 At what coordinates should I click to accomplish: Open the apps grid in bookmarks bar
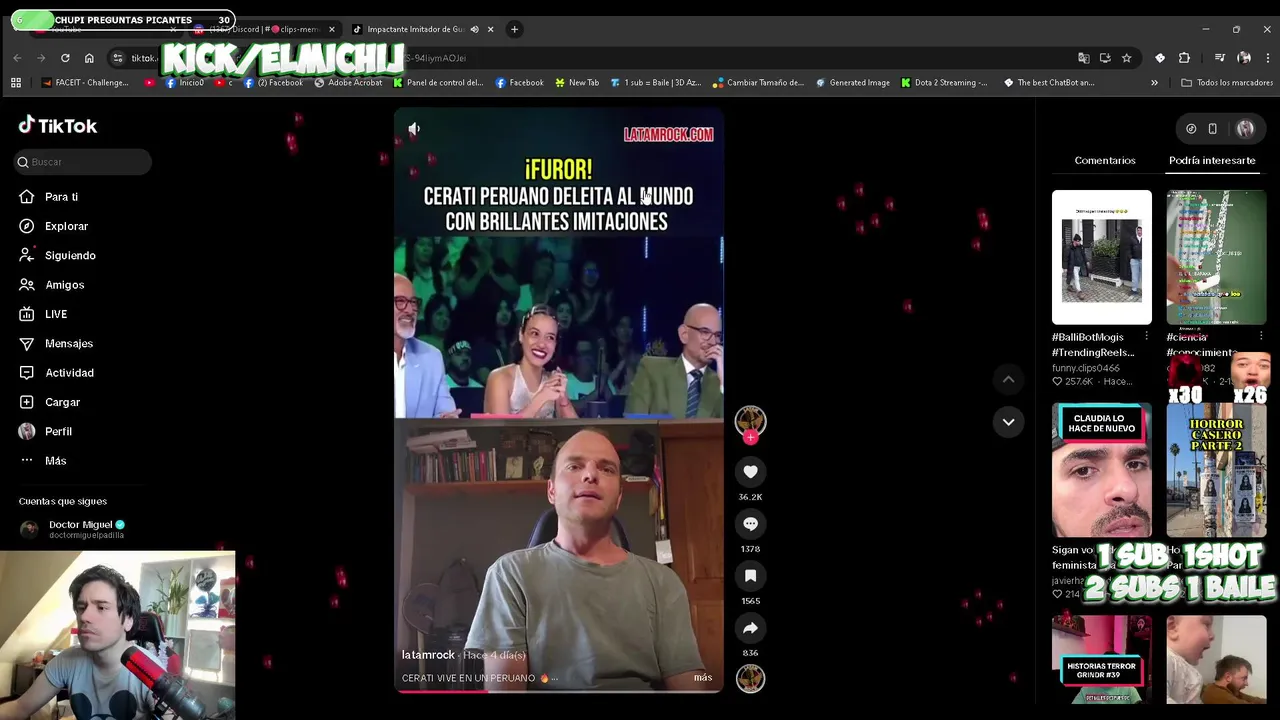[x=16, y=83]
